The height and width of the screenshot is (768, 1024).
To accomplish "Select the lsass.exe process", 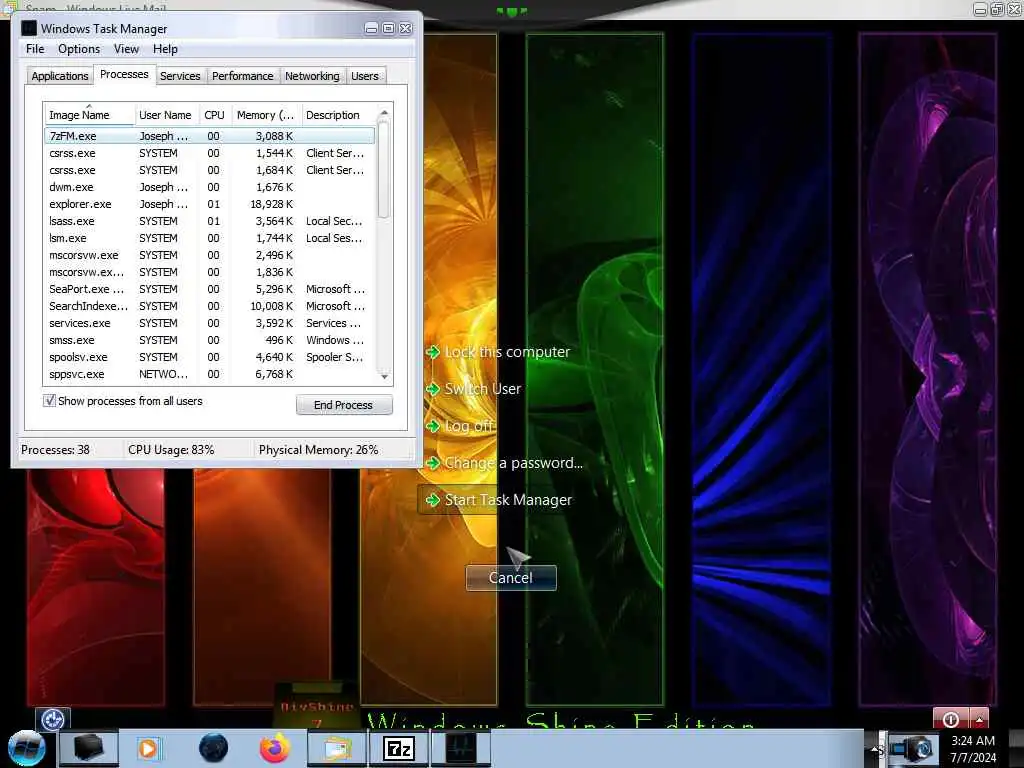I will 210,221.
